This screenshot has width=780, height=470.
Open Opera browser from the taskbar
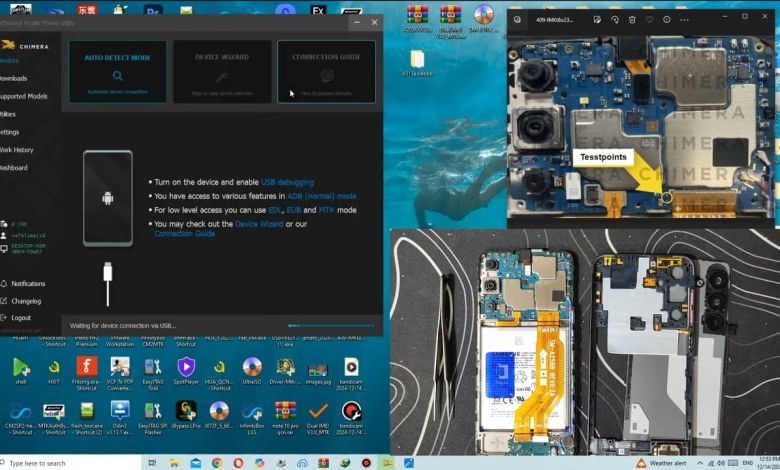click(x=238, y=463)
